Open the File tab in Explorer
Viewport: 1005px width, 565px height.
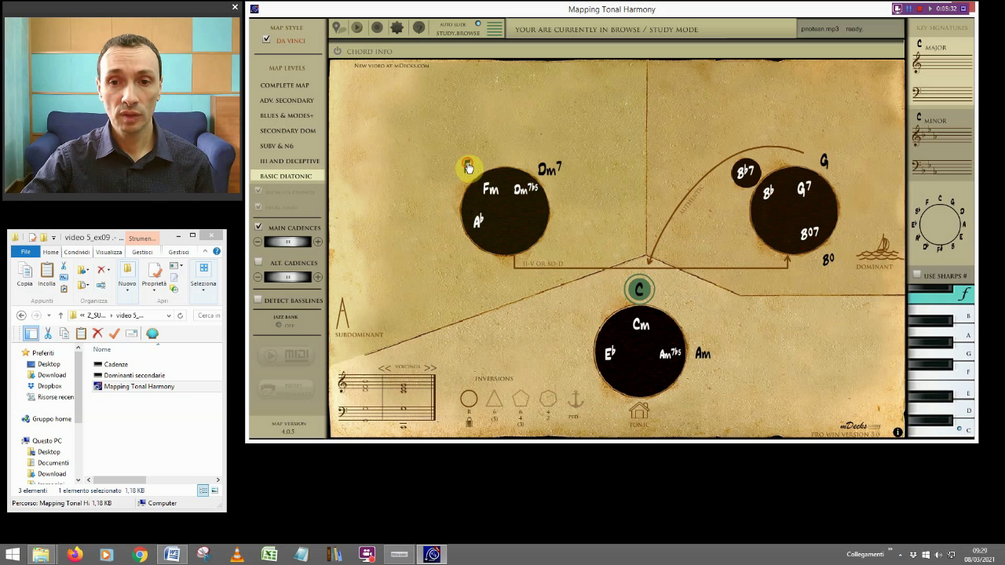click(25, 252)
